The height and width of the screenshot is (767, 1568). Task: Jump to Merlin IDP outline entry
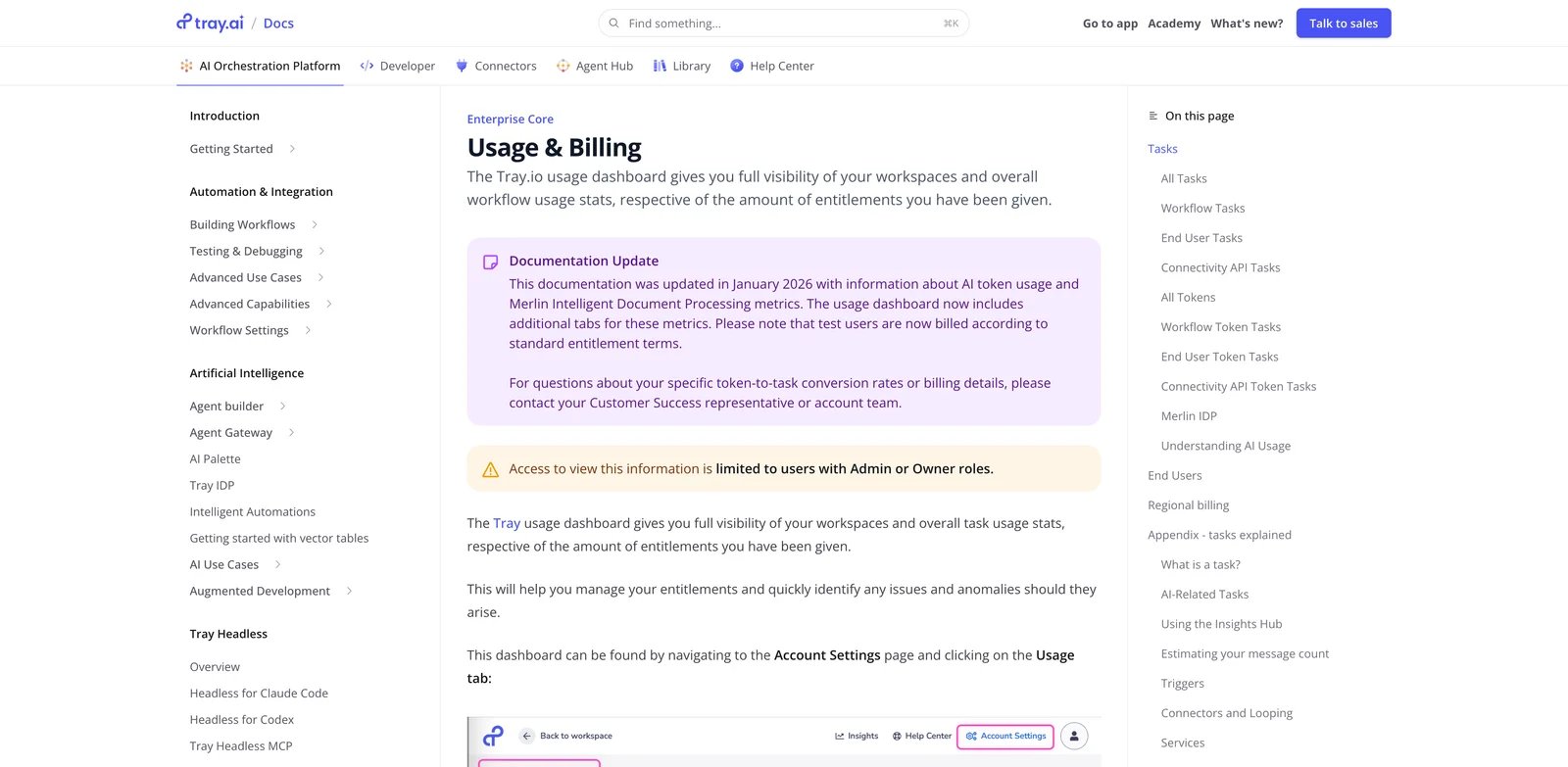pyautogui.click(x=1189, y=416)
